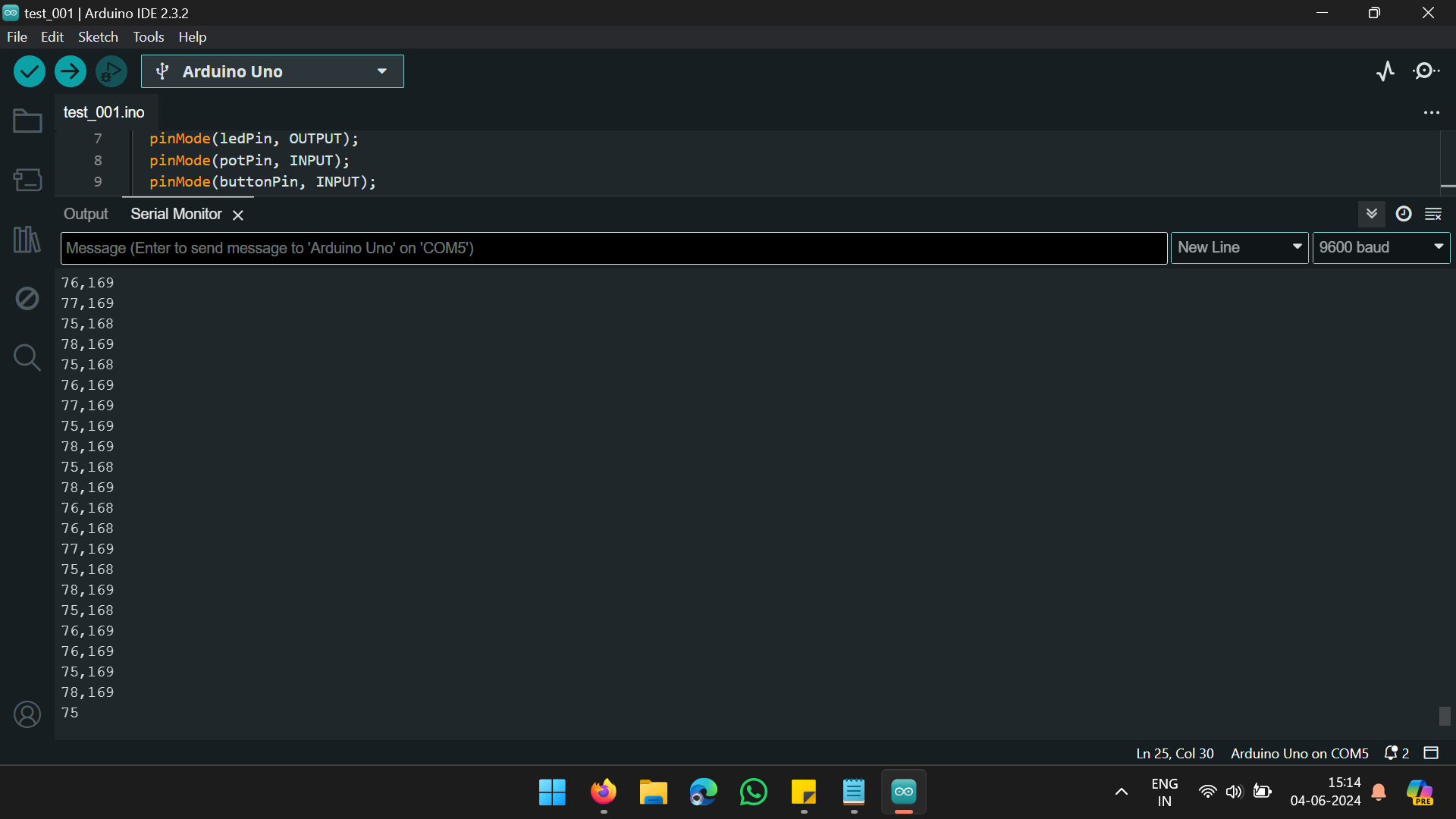Viewport: 1456px width, 819px height.
Task: Open the Arduino Uno board selector
Action: [271, 71]
